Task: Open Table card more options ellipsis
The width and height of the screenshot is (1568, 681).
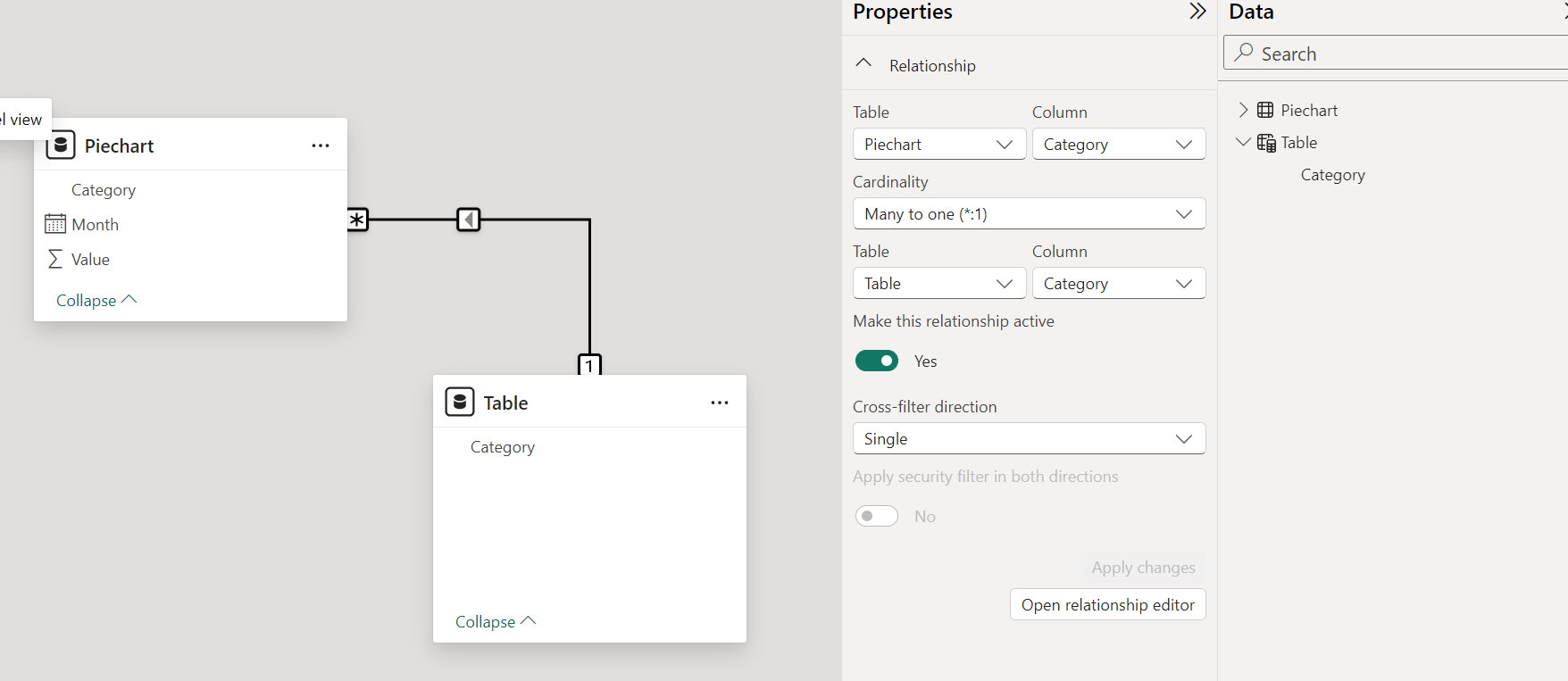Action: [720, 403]
